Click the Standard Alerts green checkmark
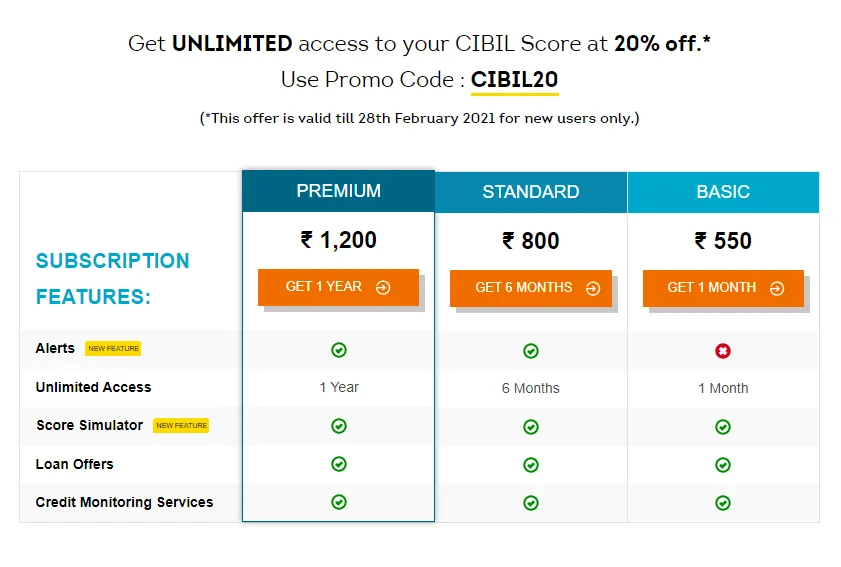 point(531,351)
